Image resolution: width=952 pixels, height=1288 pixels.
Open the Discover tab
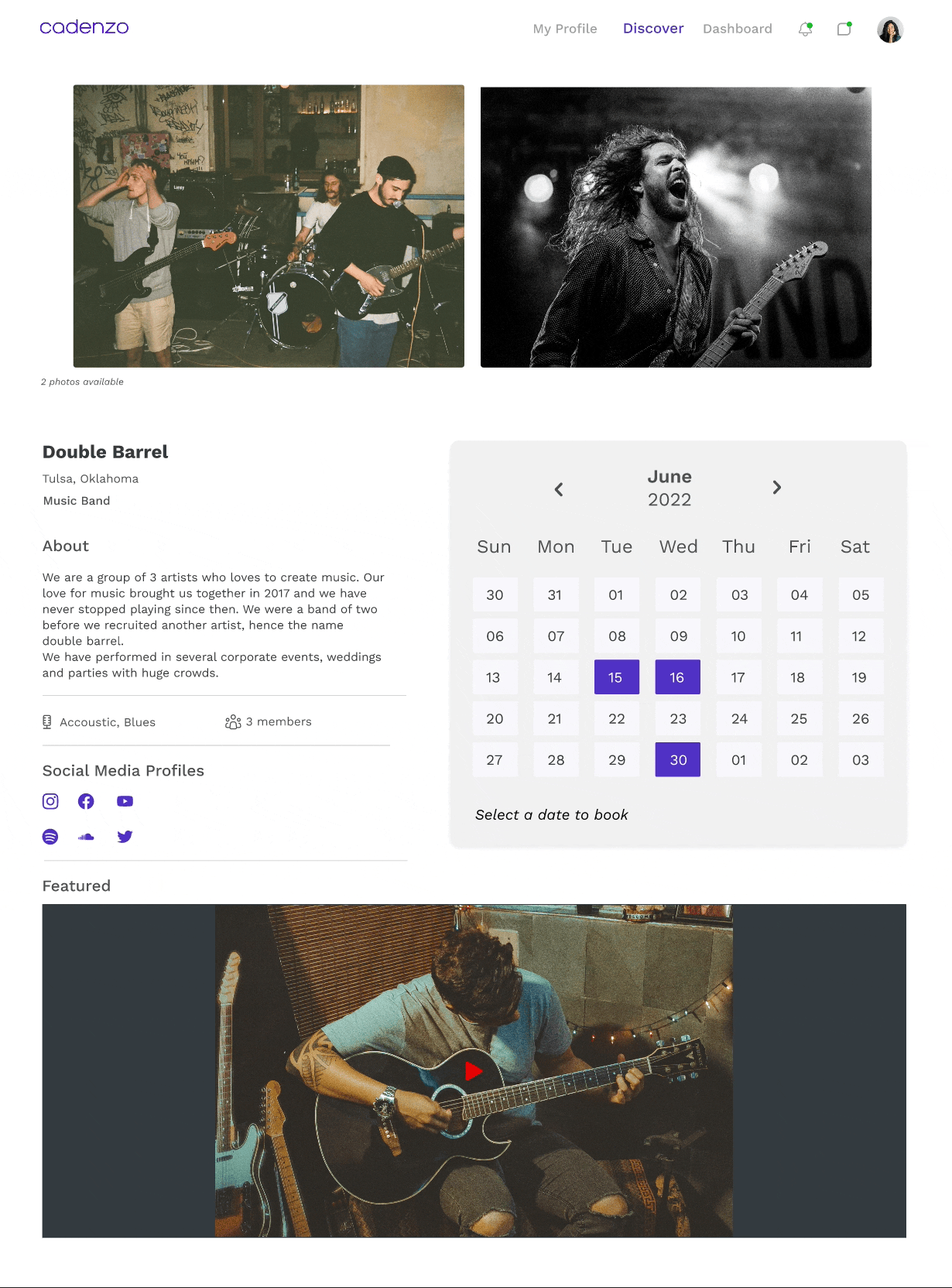pyautogui.click(x=653, y=29)
